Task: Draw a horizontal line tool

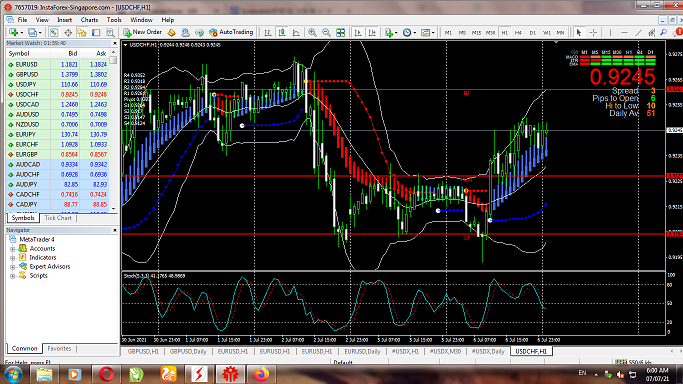Action: 624,32
